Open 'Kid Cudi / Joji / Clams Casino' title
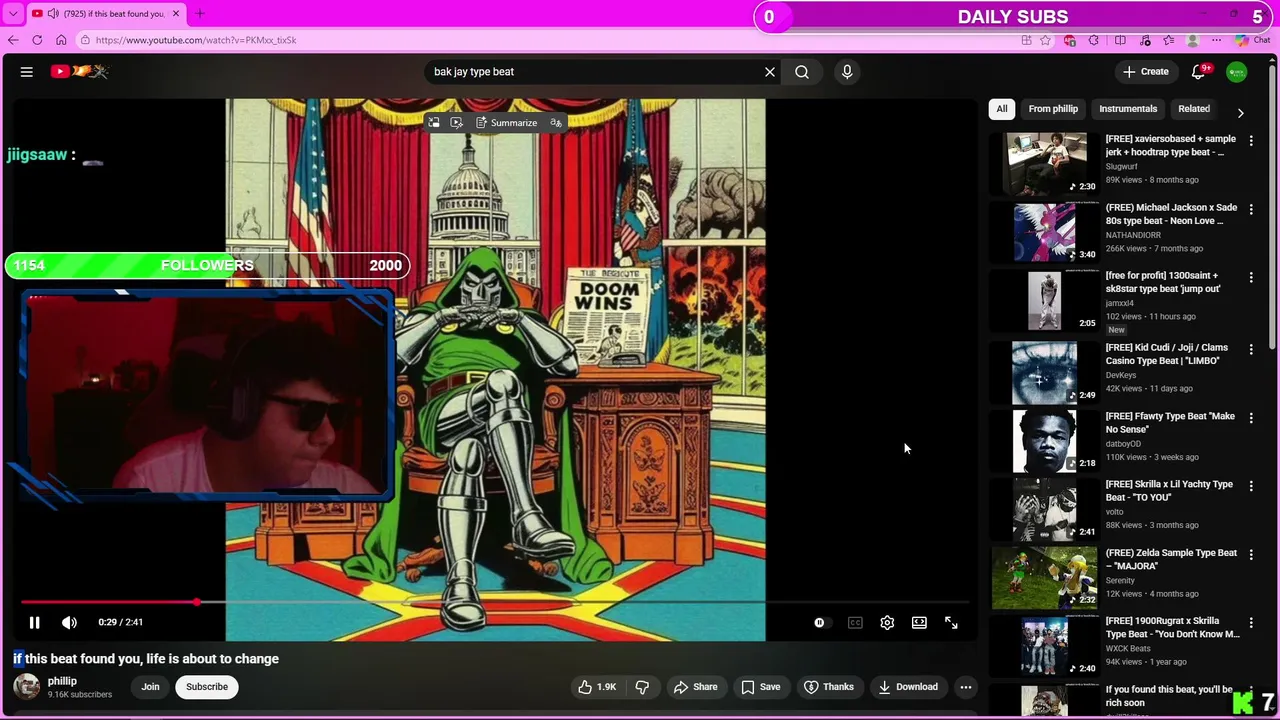Screen dimensions: 1280x720 (x=1167, y=354)
